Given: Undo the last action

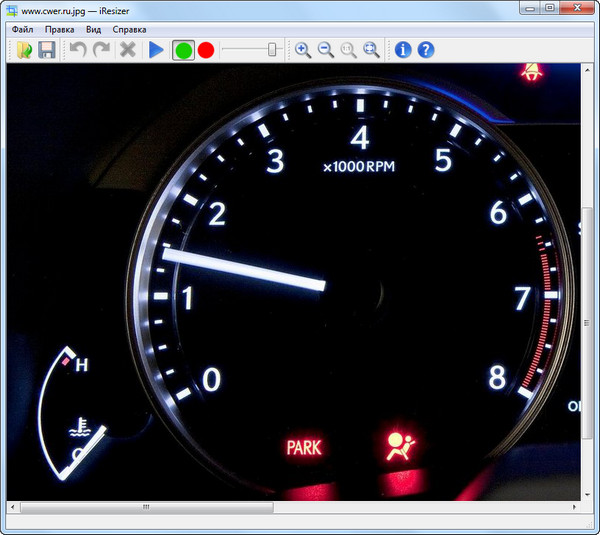Looking at the screenshot, I should (x=78, y=50).
